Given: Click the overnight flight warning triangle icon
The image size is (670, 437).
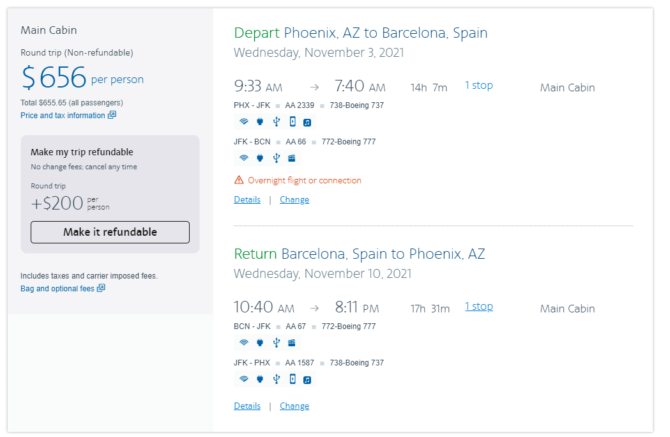Looking at the screenshot, I should (239, 180).
